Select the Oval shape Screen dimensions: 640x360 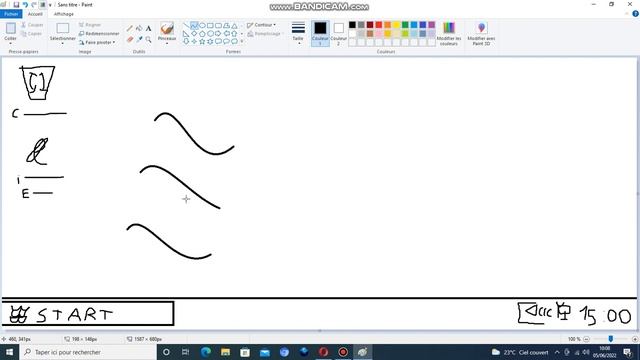202,25
